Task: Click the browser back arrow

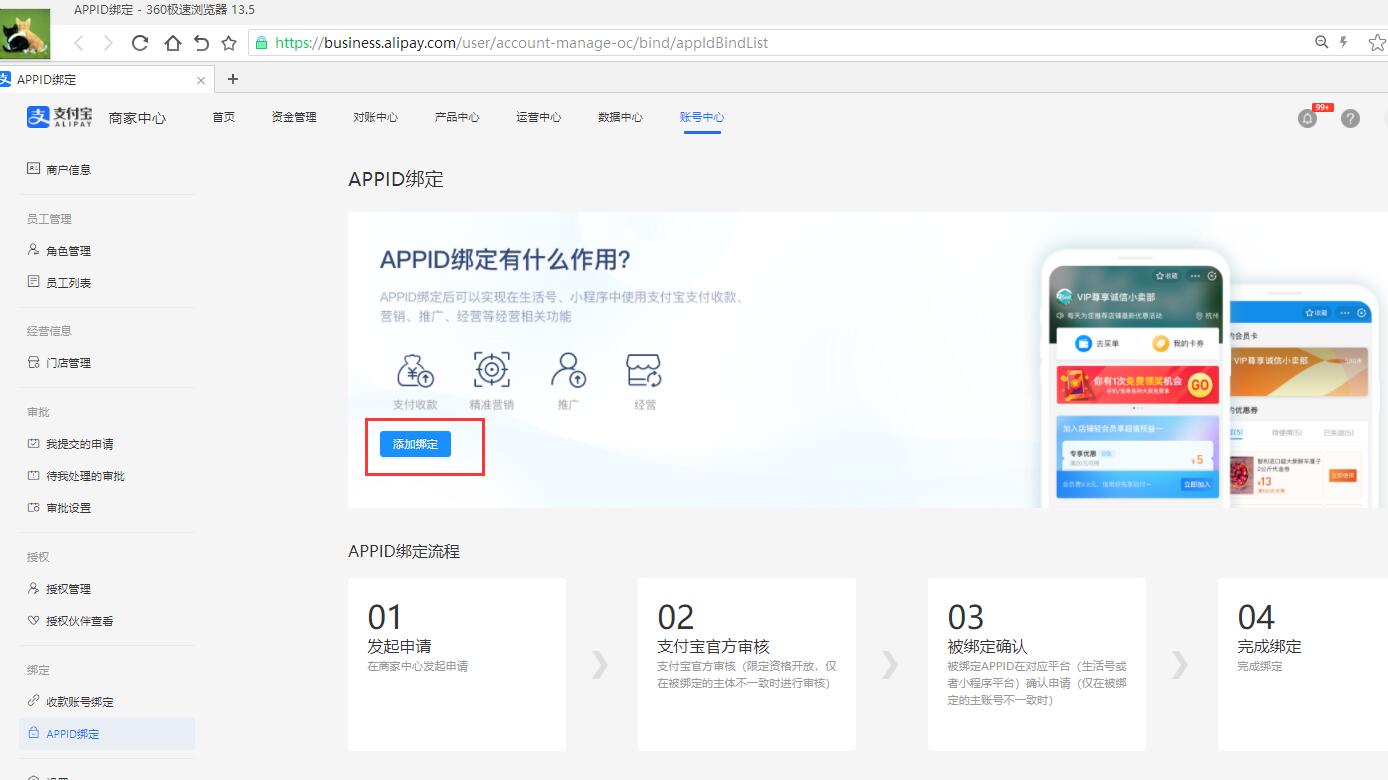Action: (79, 43)
